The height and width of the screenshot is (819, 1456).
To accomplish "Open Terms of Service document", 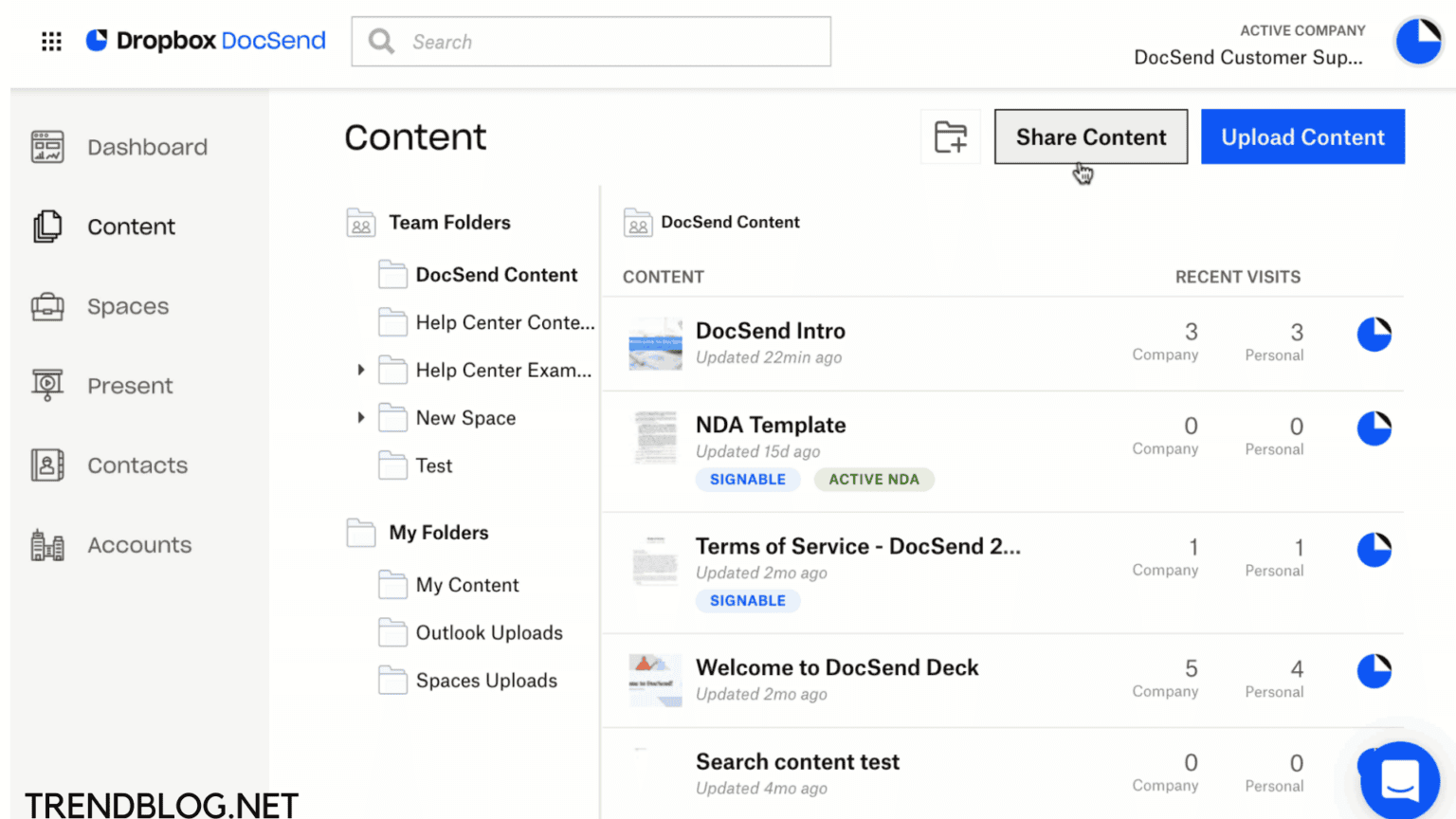I will click(x=857, y=547).
